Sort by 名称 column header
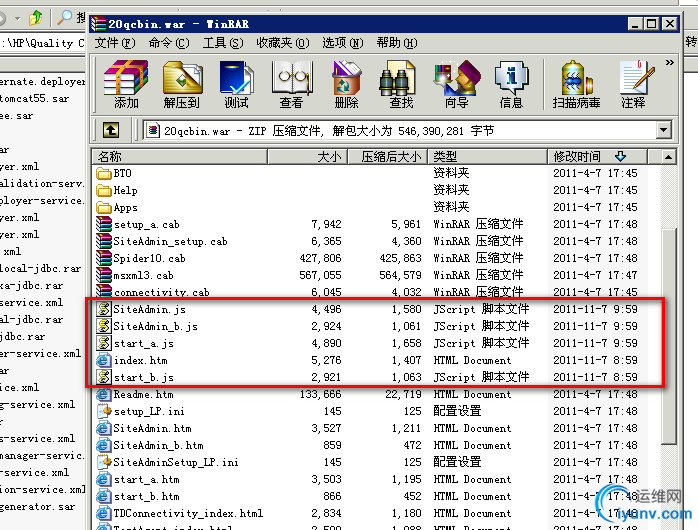698x530 pixels. [x=179, y=157]
